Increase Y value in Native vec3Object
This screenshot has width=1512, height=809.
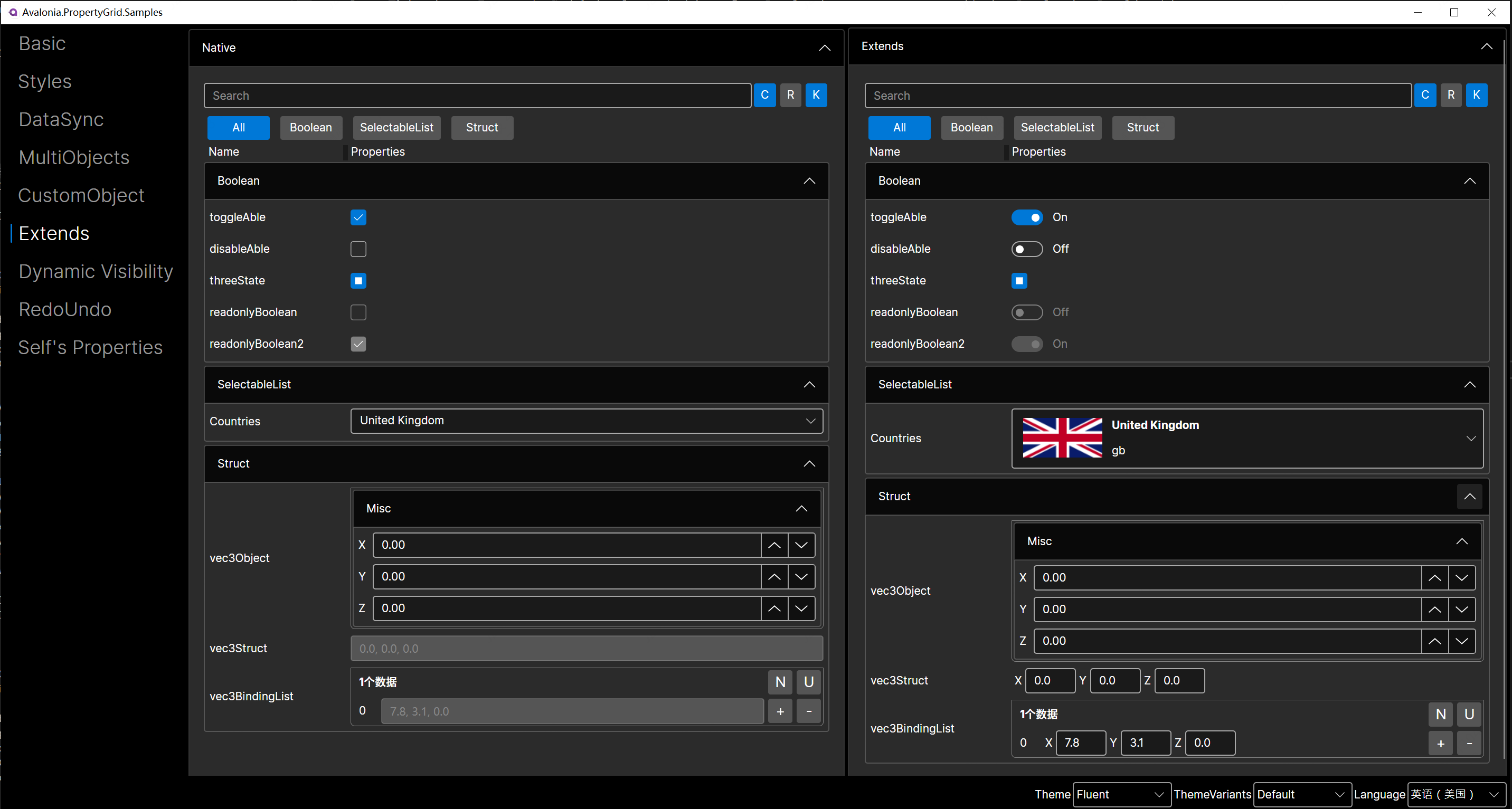pyautogui.click(x=774, y=577)
